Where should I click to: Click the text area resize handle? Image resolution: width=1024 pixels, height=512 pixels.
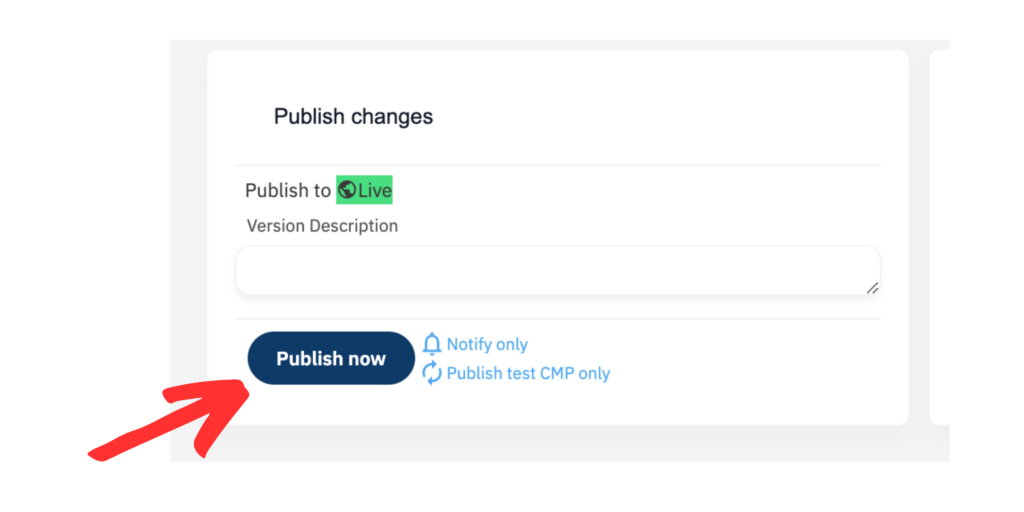pos(872,288)
